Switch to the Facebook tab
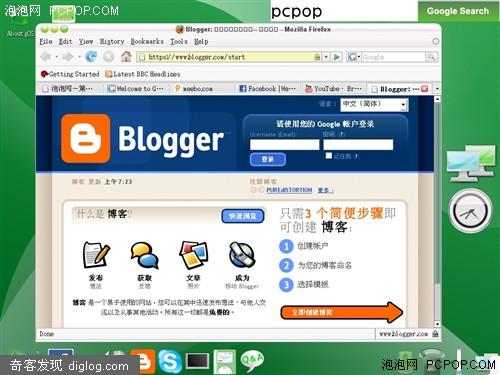500x375 pixels. (268, 89)
